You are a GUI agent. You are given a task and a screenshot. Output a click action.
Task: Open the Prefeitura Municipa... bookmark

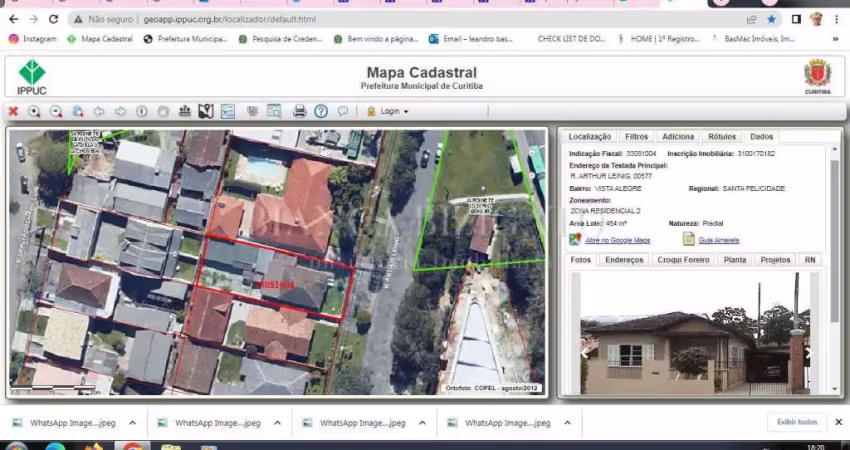click(185, 39)
